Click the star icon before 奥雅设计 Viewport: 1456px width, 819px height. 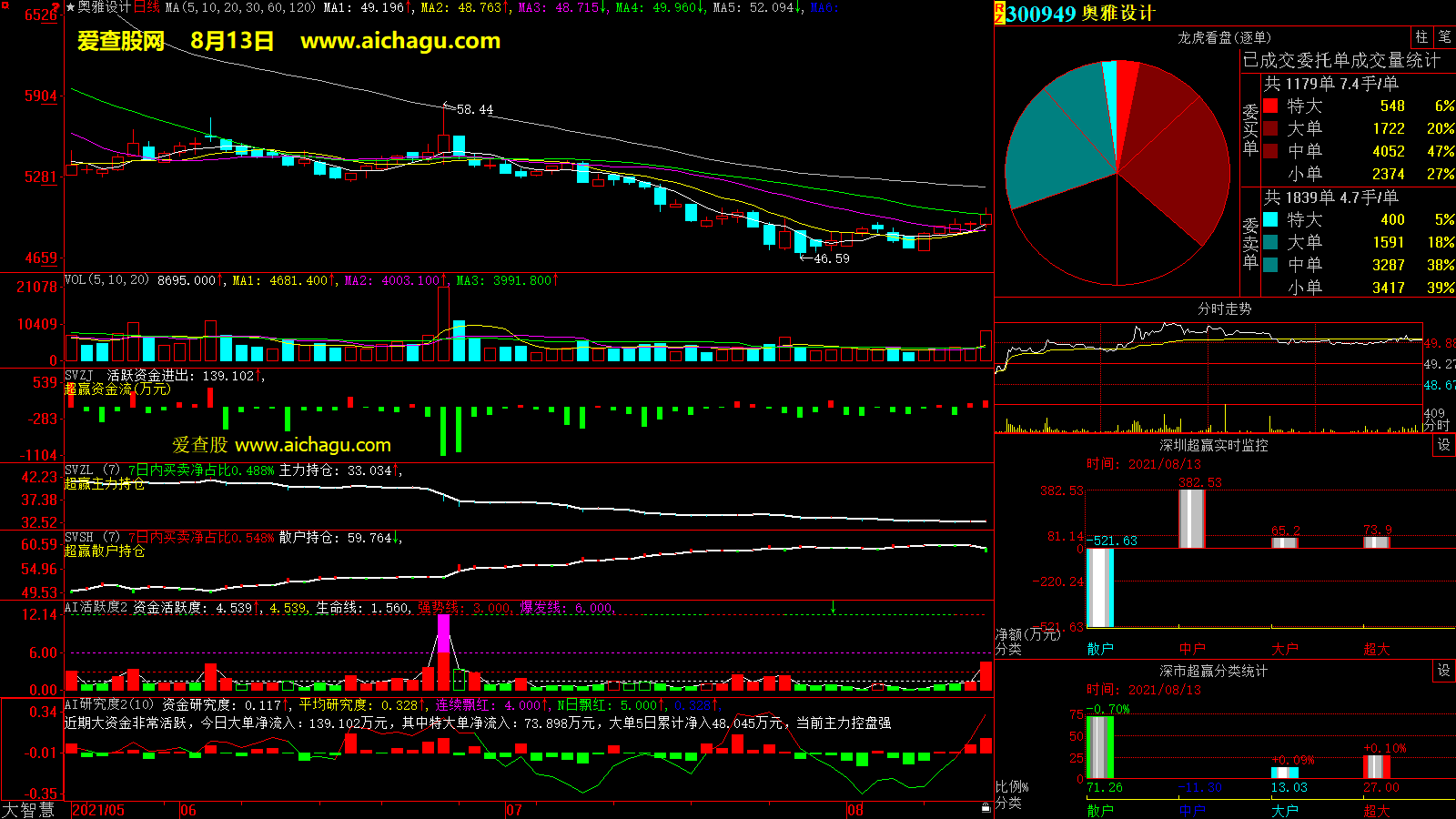pos(70,7)
